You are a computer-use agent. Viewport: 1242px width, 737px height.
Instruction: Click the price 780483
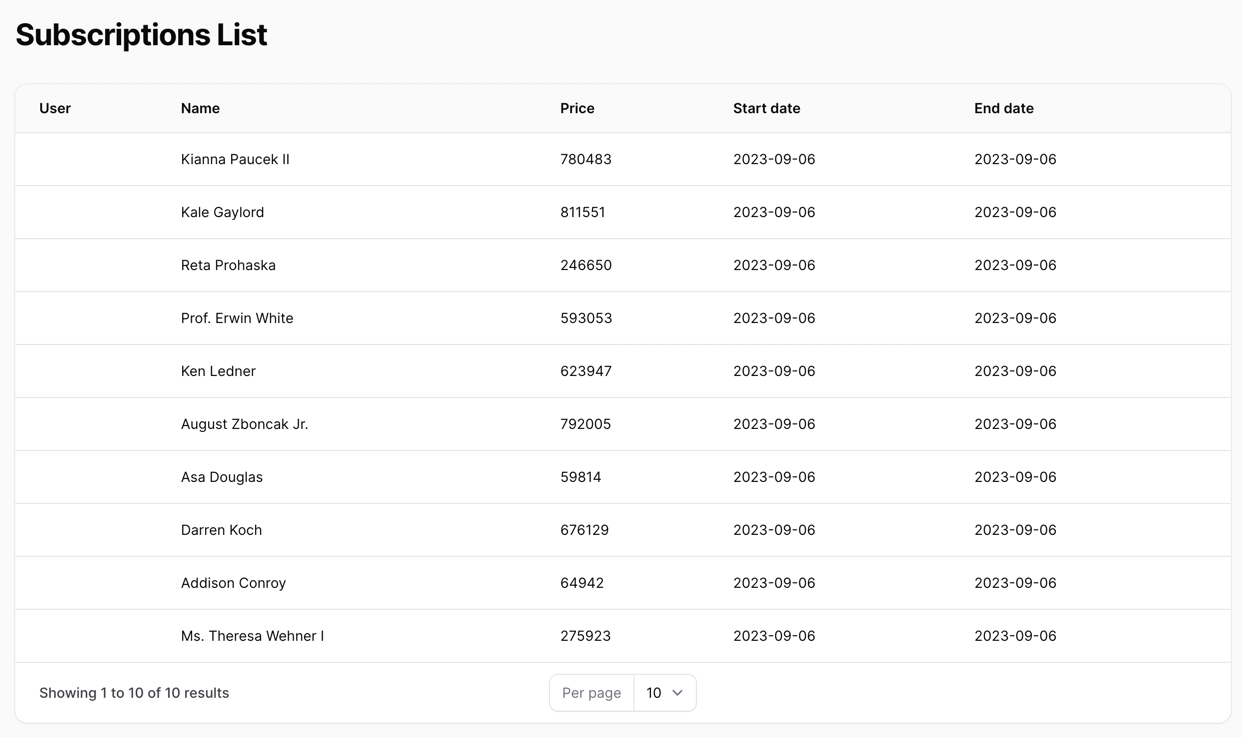[x=586, y=159]
